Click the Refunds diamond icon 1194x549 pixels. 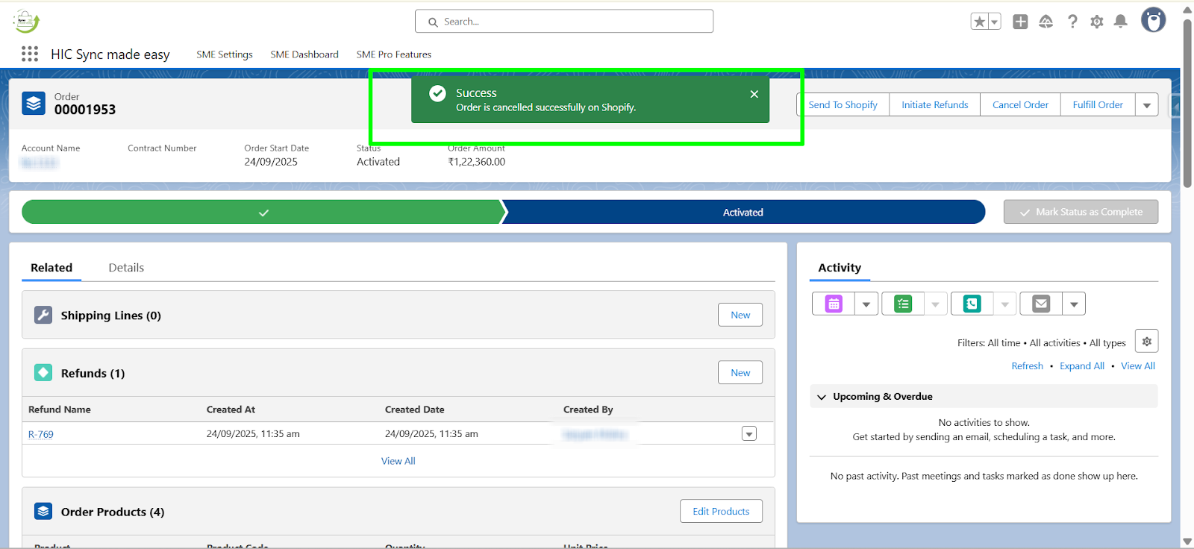[x=43, y=373]
